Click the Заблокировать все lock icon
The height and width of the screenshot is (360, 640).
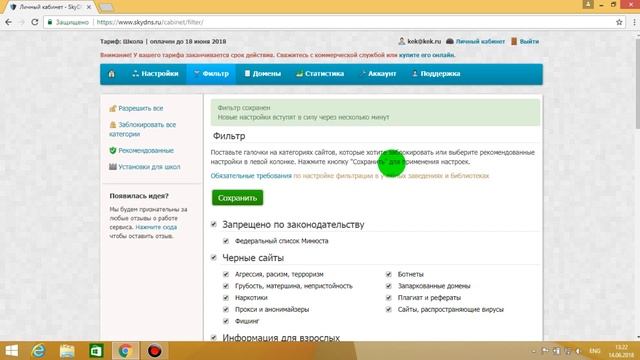coord(113,124)
